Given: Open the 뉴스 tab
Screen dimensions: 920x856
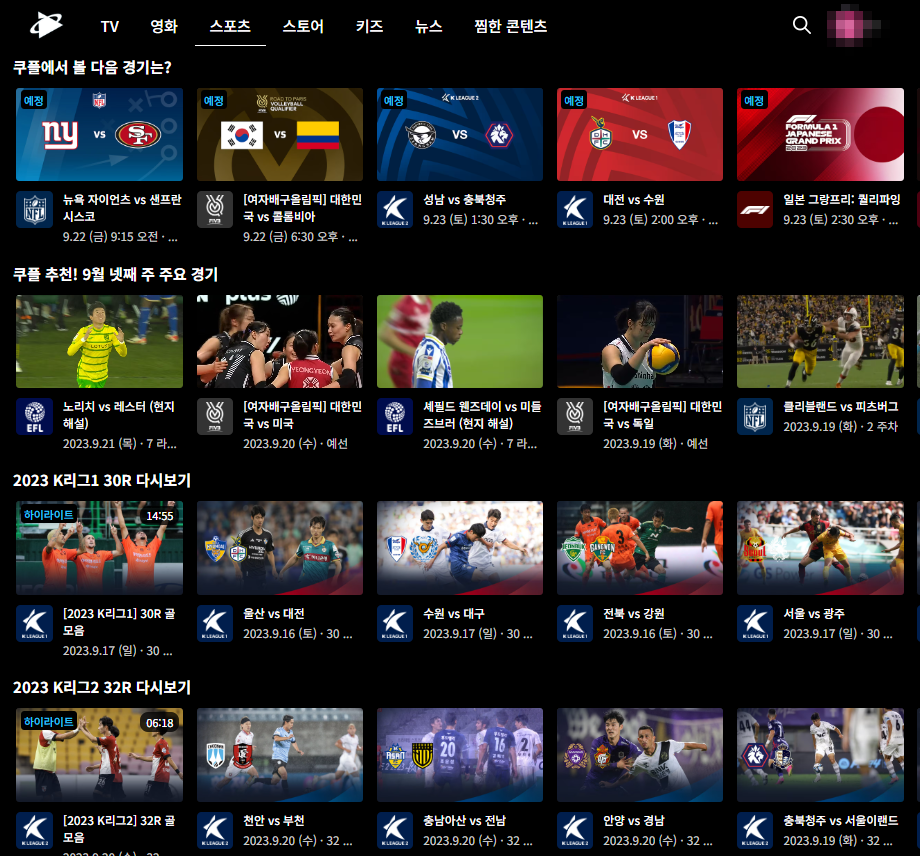Looking at the screenshot, I should click(x=428, y=26).
